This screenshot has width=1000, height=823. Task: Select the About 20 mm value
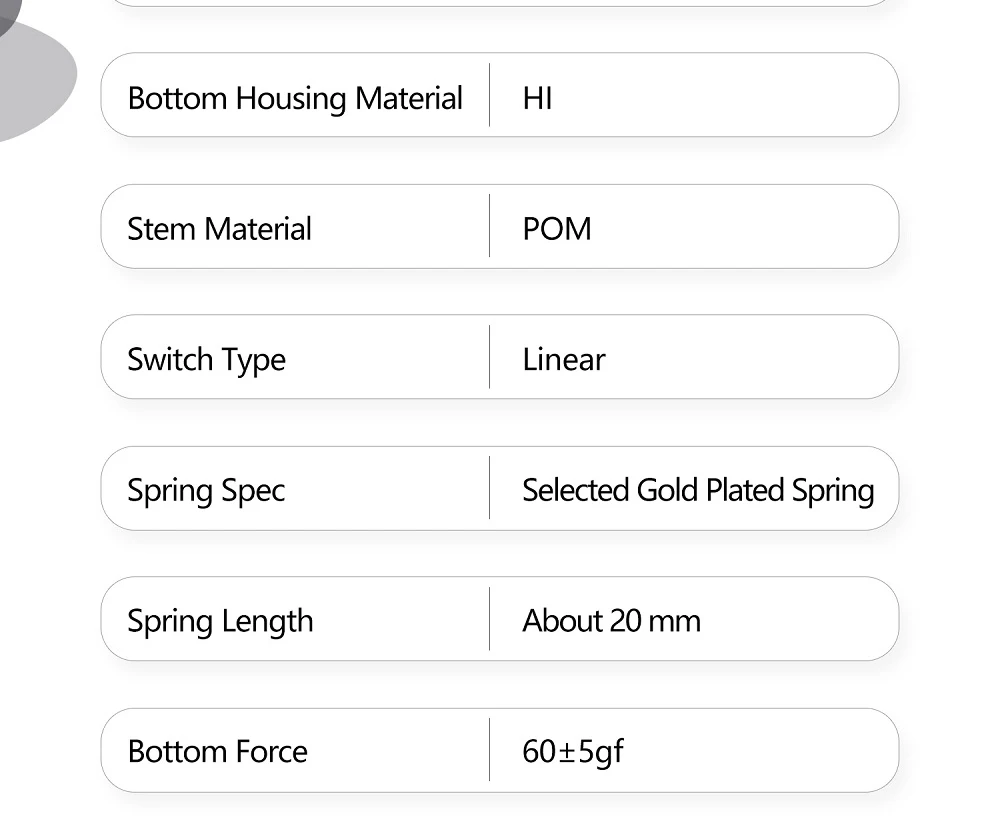(x=612, y=621)
